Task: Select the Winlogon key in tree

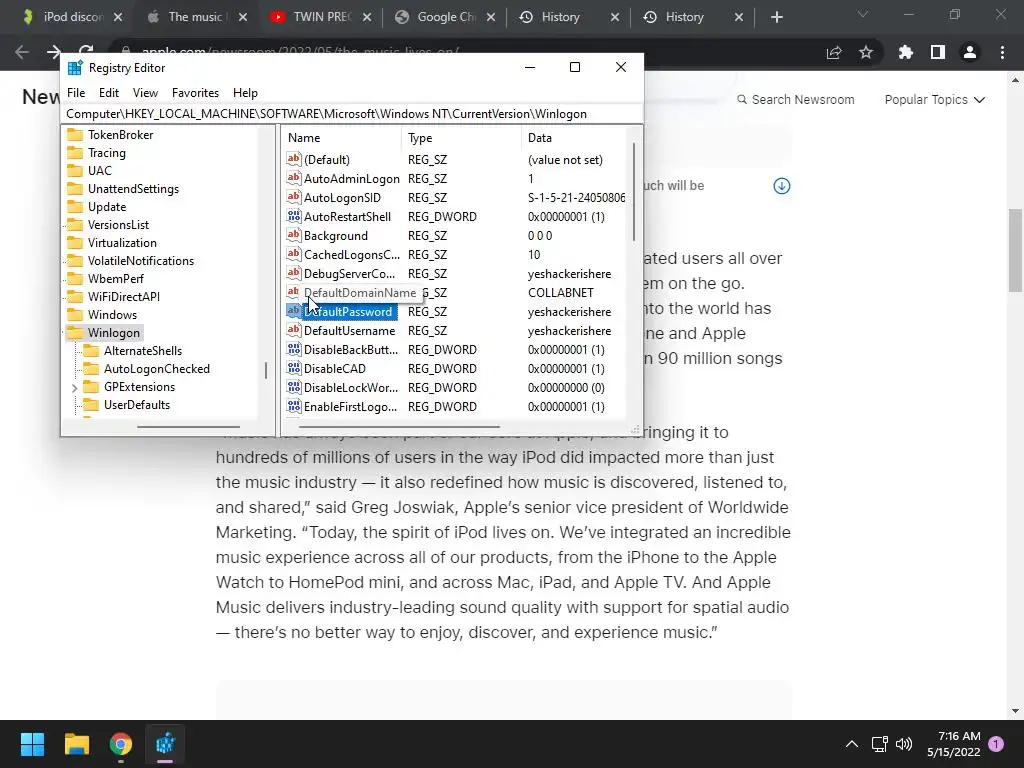Action: coord(114,333)
